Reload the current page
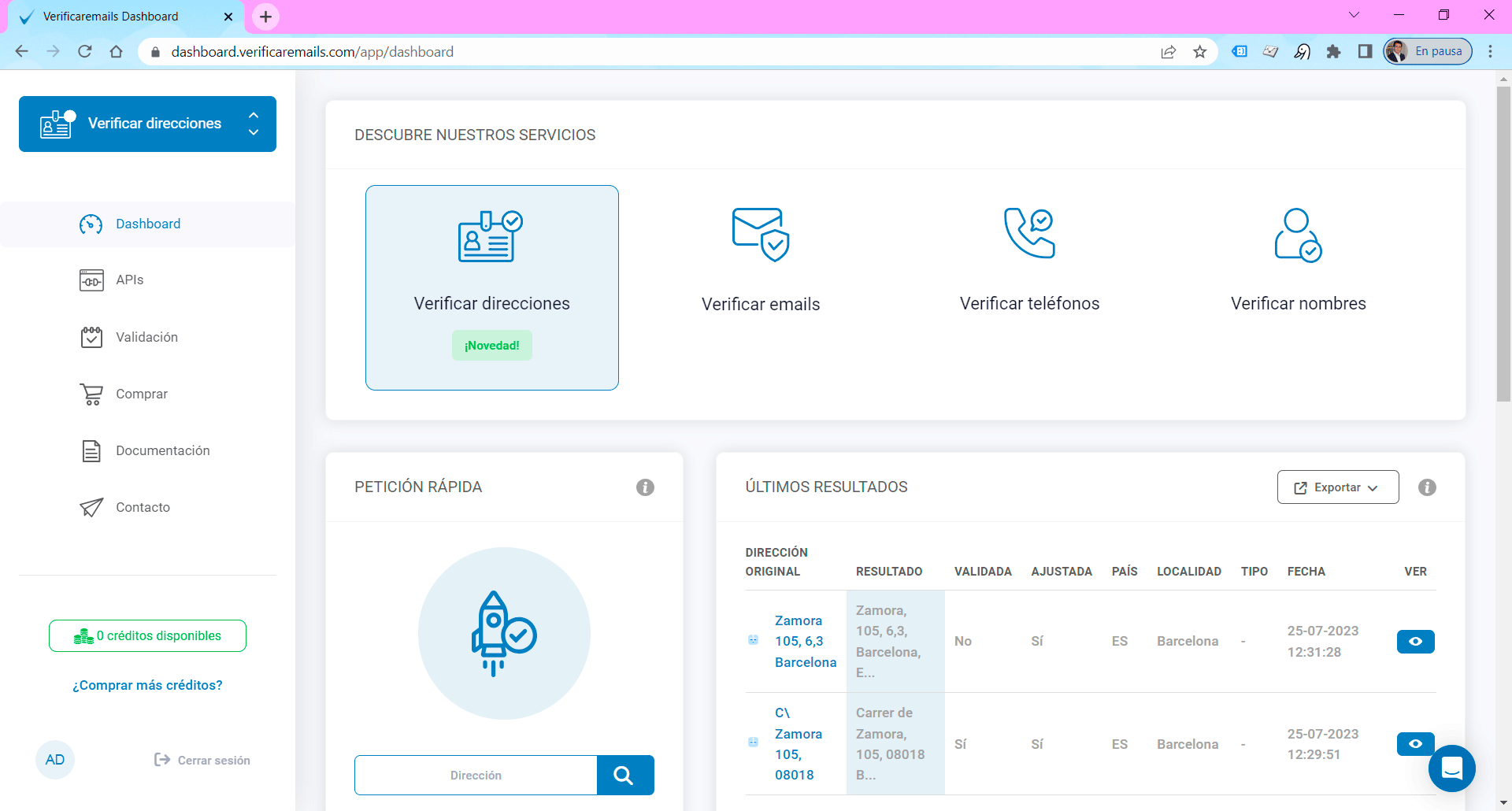The image size is (1512, 811). [x=85, y=52]
